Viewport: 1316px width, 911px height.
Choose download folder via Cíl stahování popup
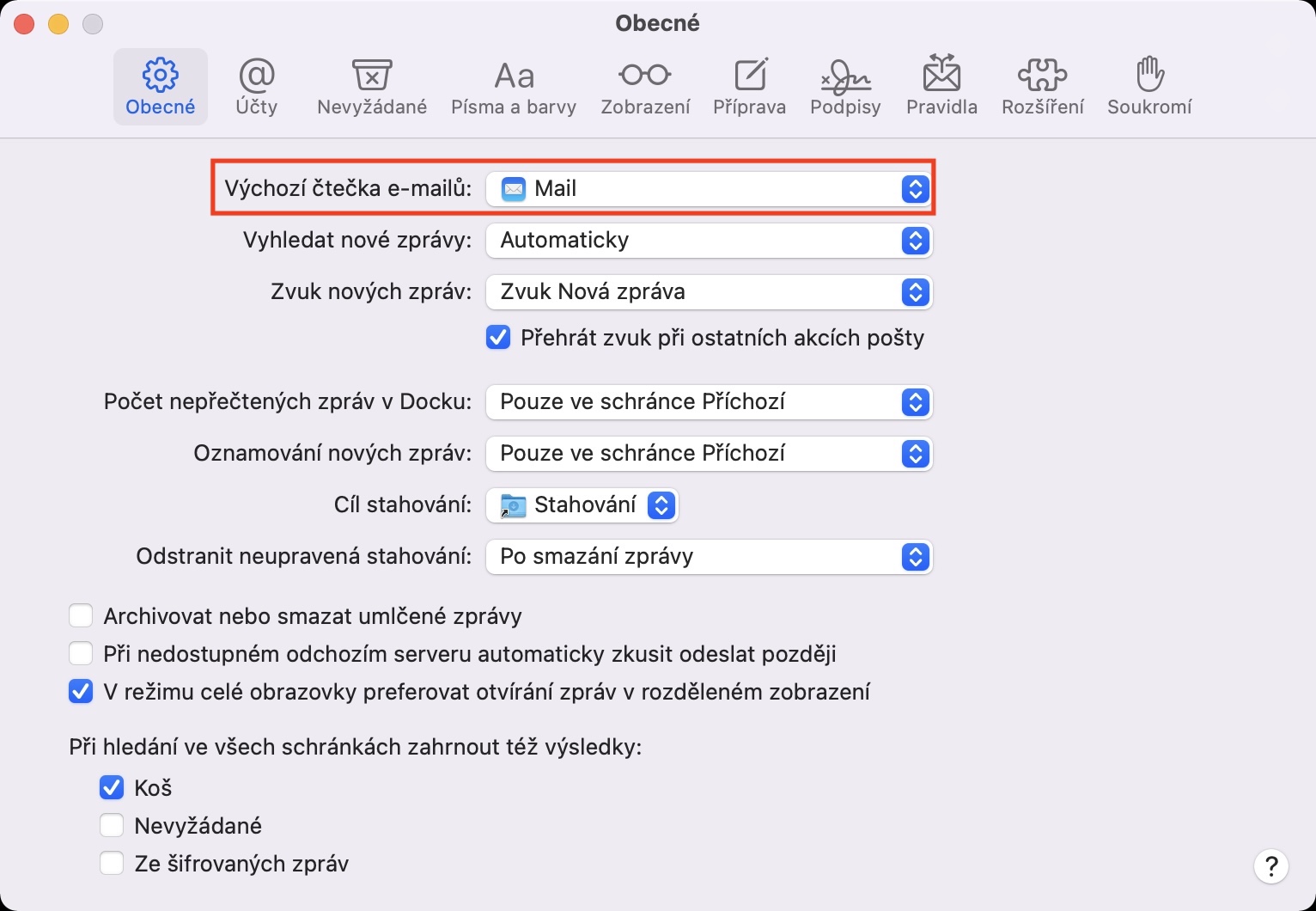(x=582, y=505)
